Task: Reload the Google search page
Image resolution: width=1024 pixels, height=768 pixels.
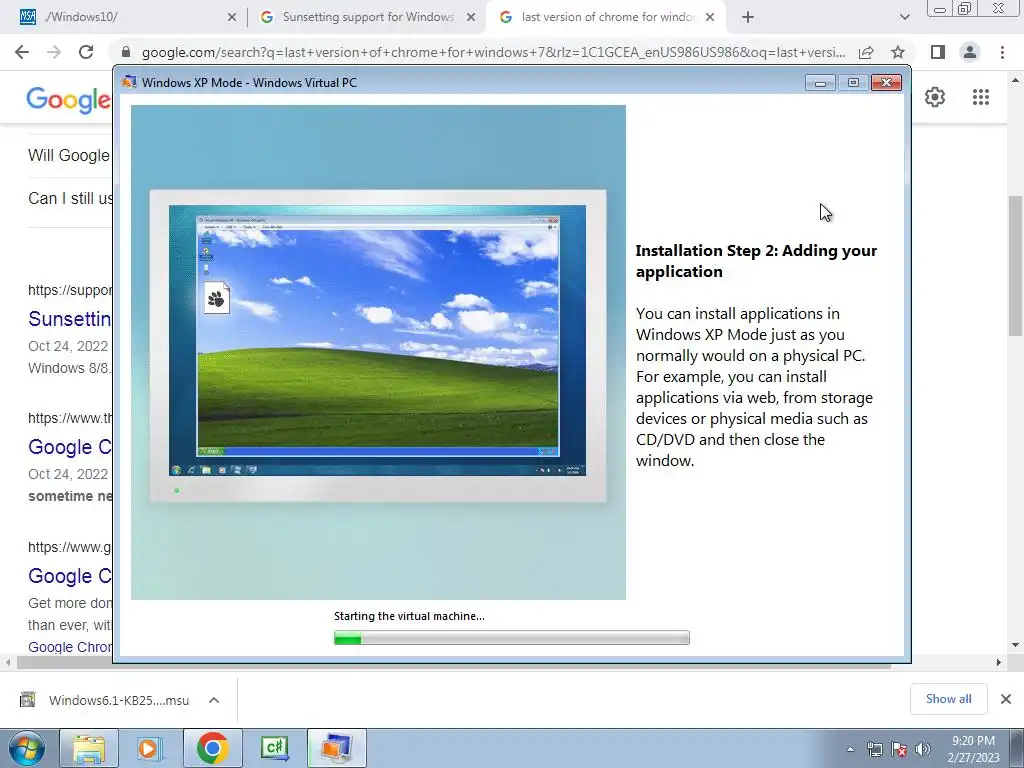Action: click(86, 52)
